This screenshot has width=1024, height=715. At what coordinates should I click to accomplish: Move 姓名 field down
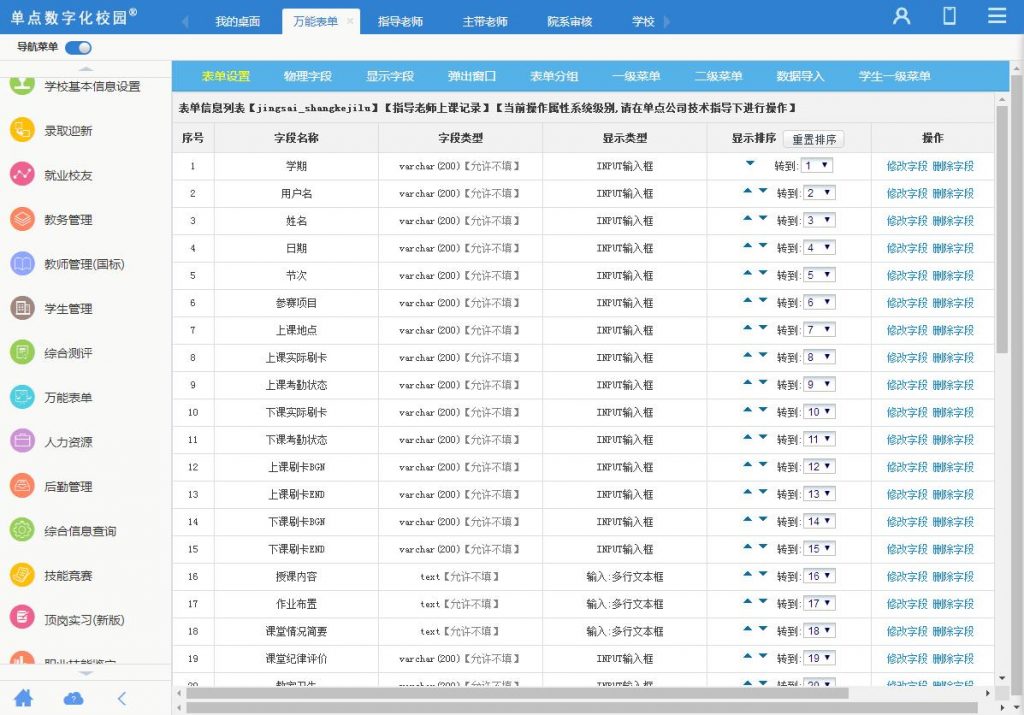763,218
